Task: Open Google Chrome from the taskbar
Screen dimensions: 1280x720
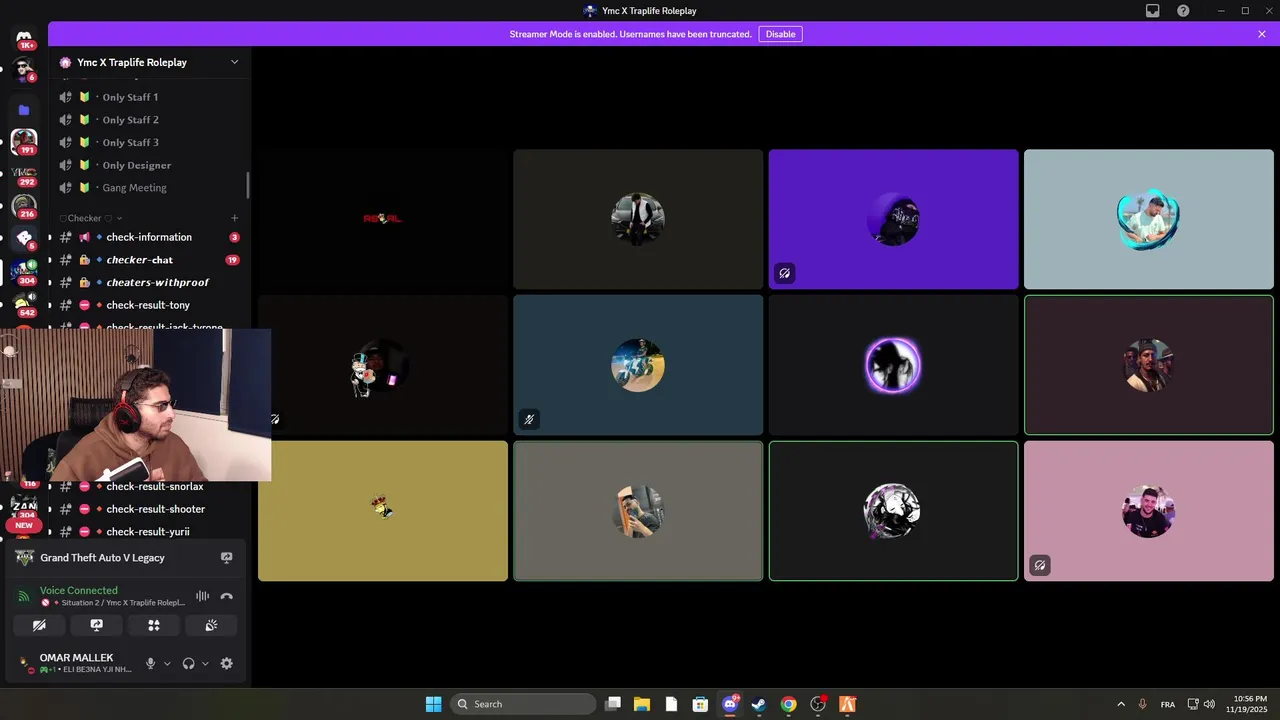Action: tap(789, 704)
